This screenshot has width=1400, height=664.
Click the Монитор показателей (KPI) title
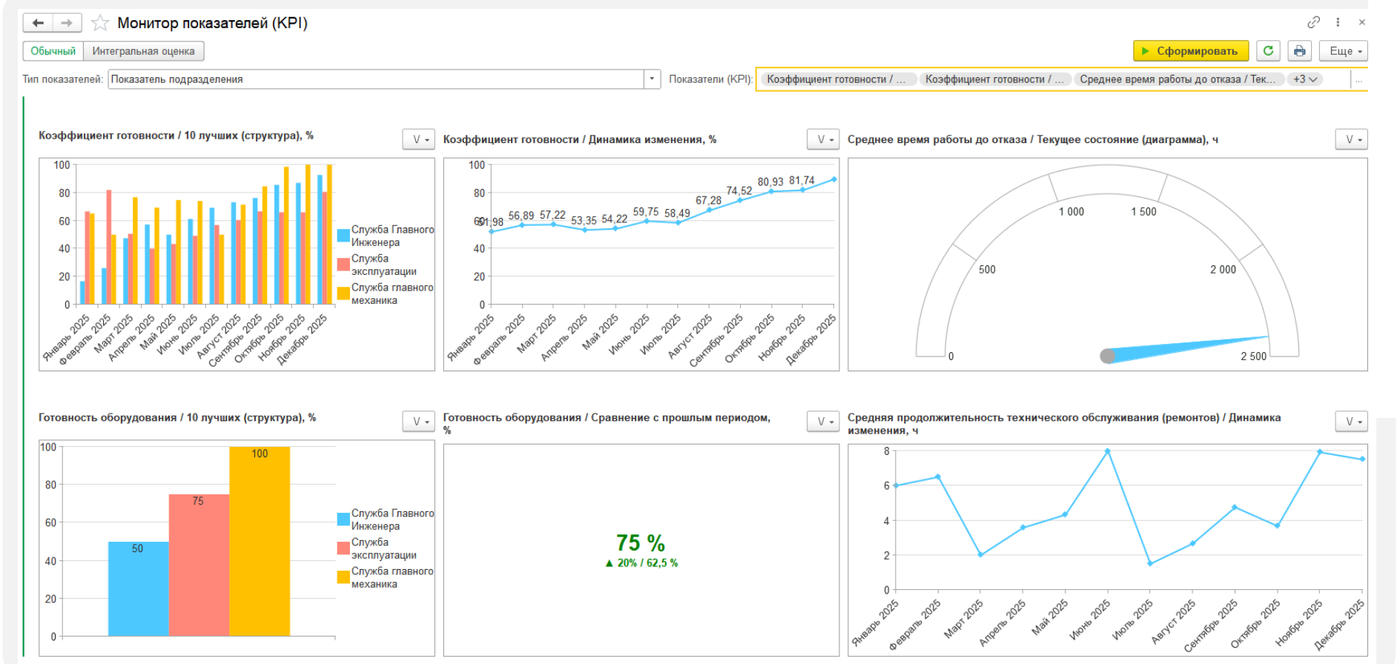(212, 23)
